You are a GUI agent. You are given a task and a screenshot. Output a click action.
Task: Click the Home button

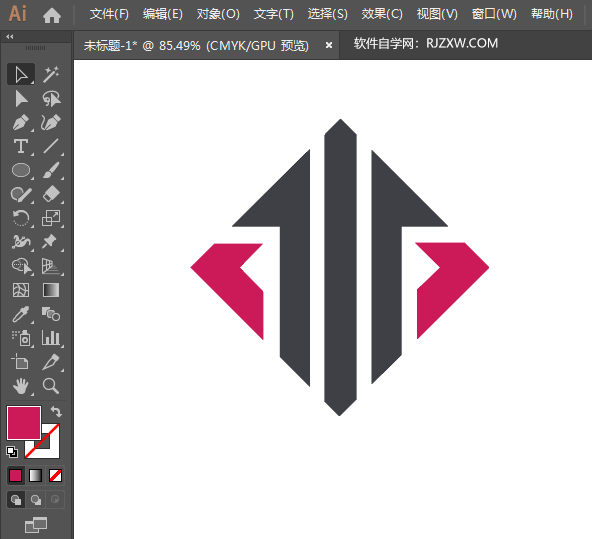(52, 15)
